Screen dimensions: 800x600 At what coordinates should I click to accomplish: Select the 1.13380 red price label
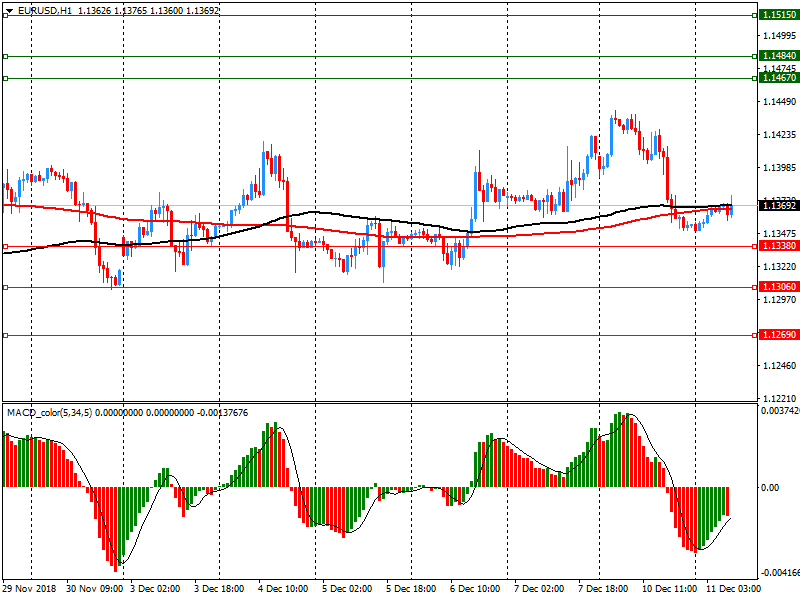click(778, 246)
